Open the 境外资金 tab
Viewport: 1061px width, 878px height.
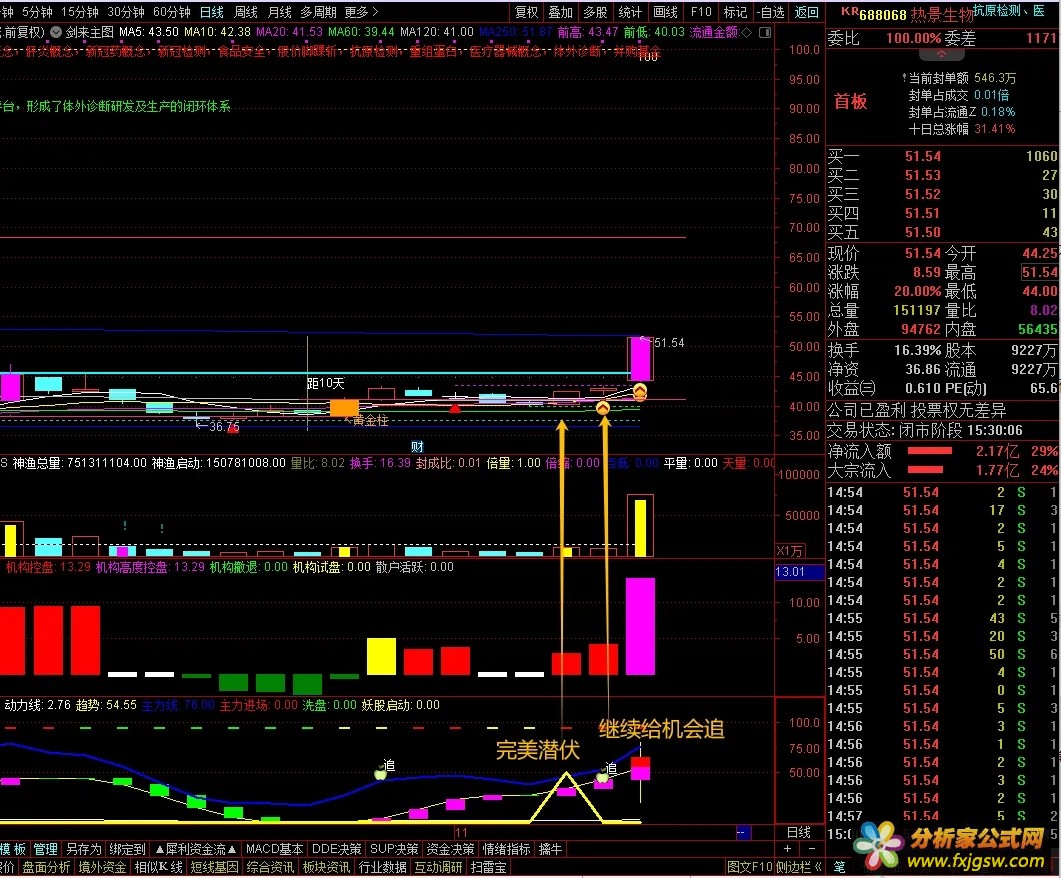[101, 867]
